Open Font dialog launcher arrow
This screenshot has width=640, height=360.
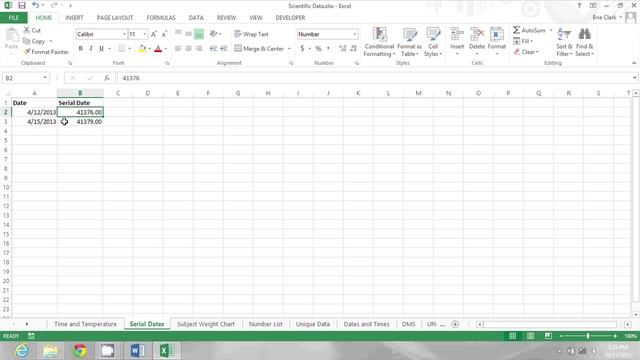point(167,63)
